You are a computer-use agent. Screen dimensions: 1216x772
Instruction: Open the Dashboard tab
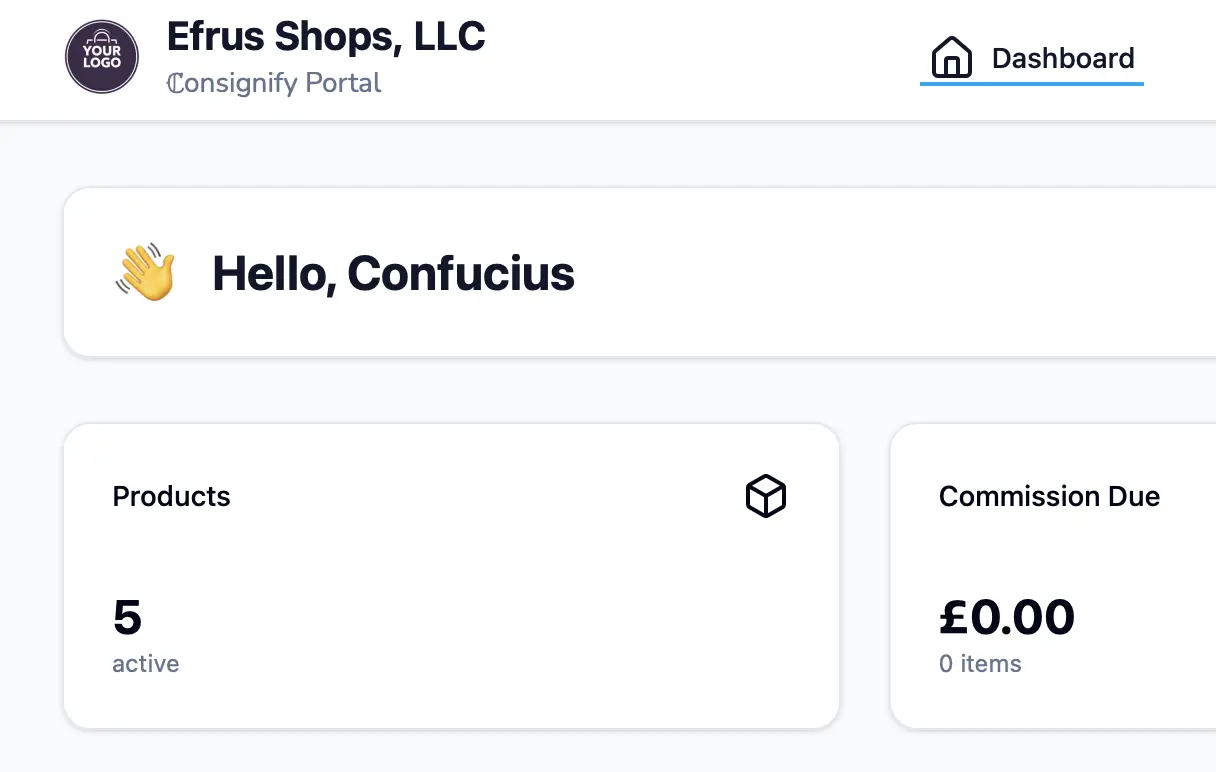[1062, 58]
